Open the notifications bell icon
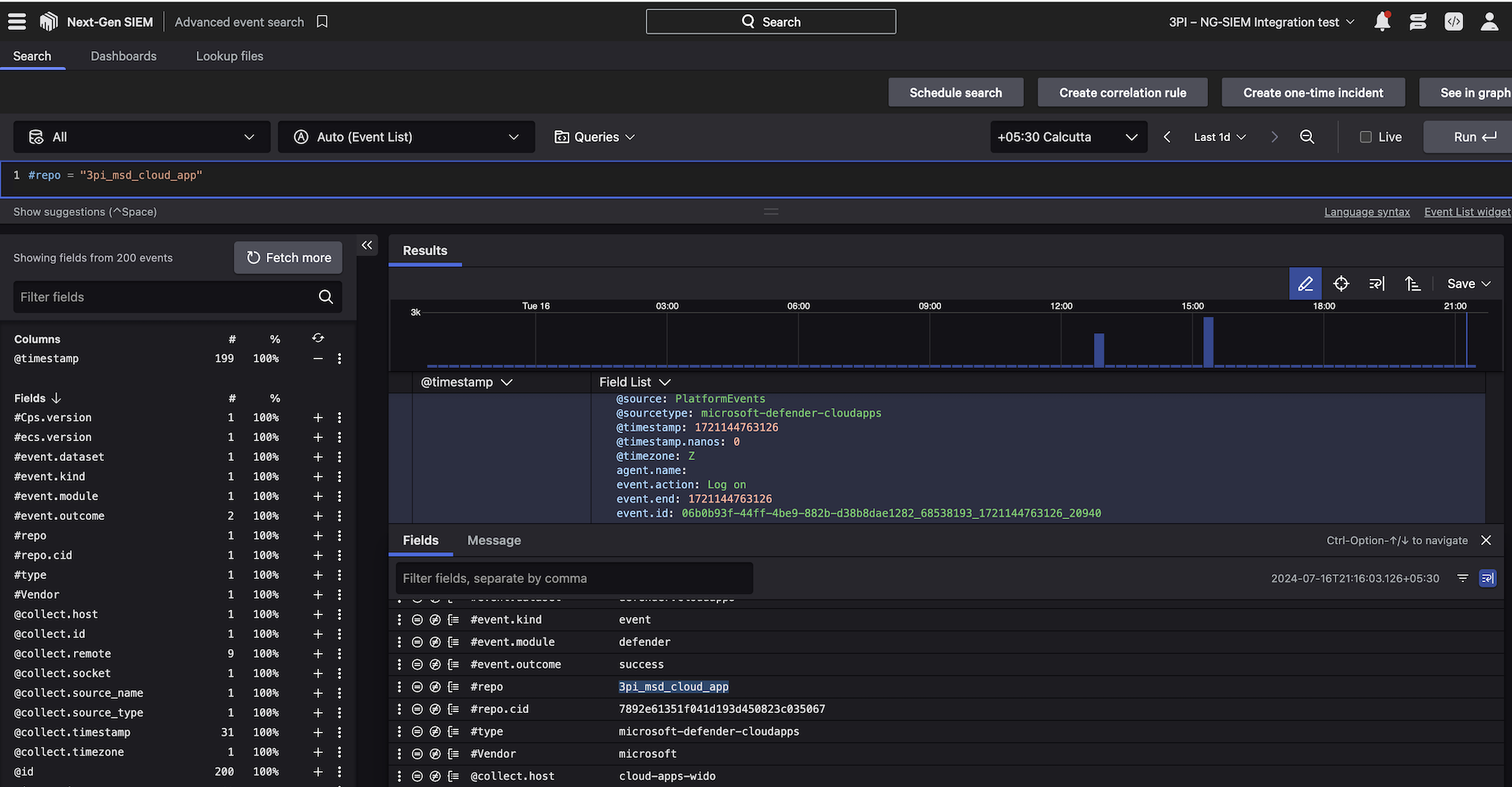This screenshot has height=787, width=1512. click(1381, 22)
